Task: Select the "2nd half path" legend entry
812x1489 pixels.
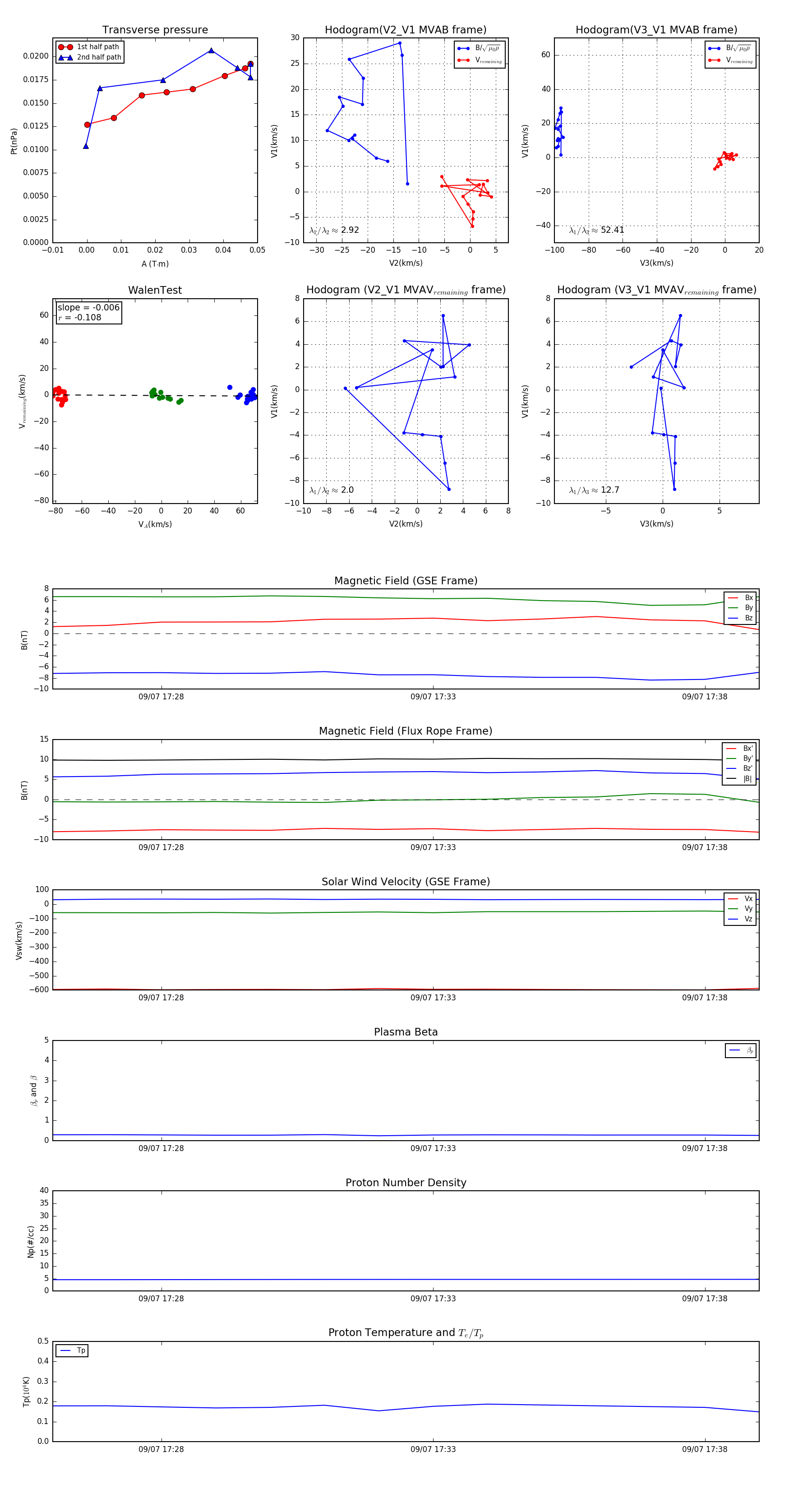Action: (90, 57)
